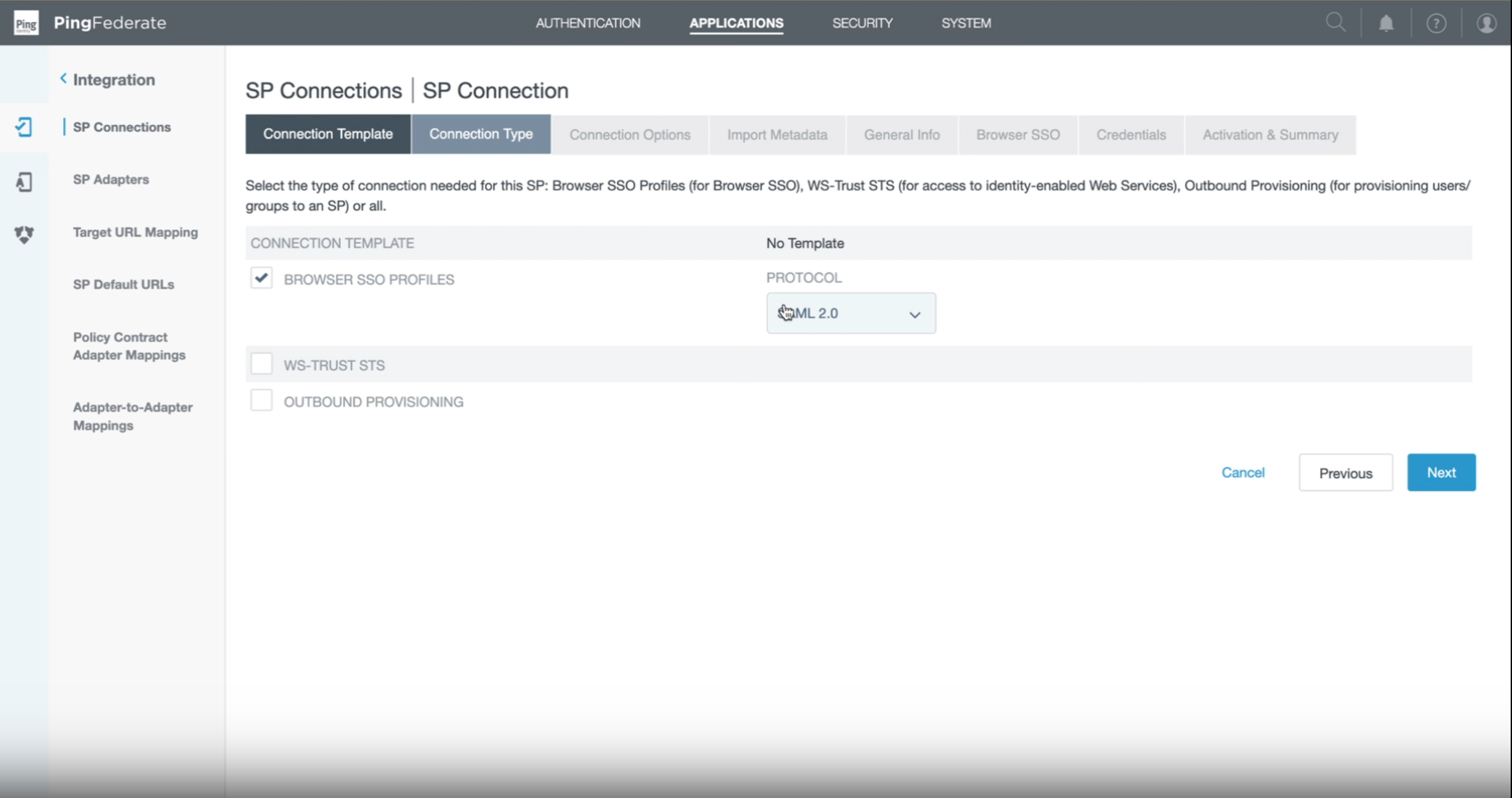Screen dimensions: 1512x798
Task: Switch to Activation & Summary tab
Action: 1270,135
